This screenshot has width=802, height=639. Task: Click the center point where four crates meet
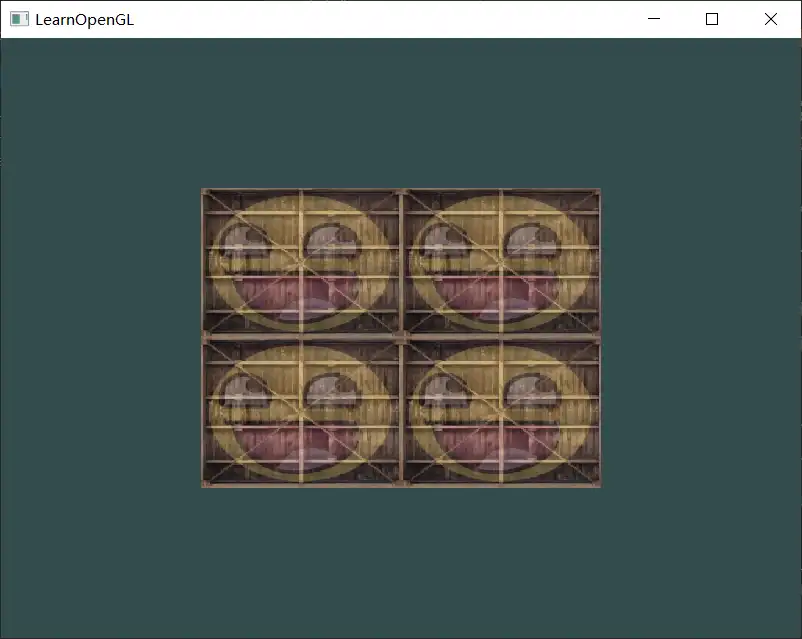tap(401, 338)
